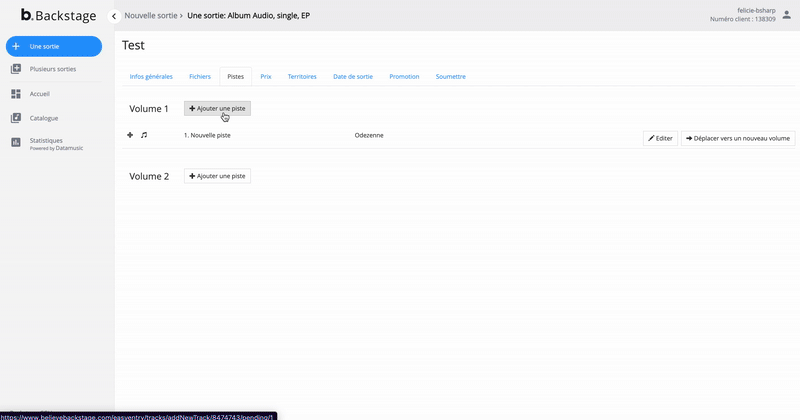The height and width of the screenshot is (420, 800).
Task: Open the Catalogue section
Action: coord(44,118)
